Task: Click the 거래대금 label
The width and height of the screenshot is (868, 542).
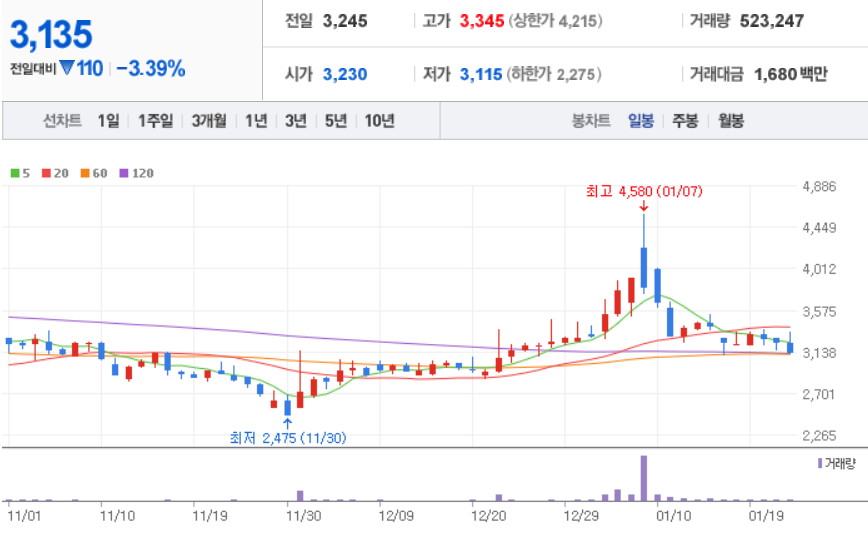Action: click(x=716, y=74)
